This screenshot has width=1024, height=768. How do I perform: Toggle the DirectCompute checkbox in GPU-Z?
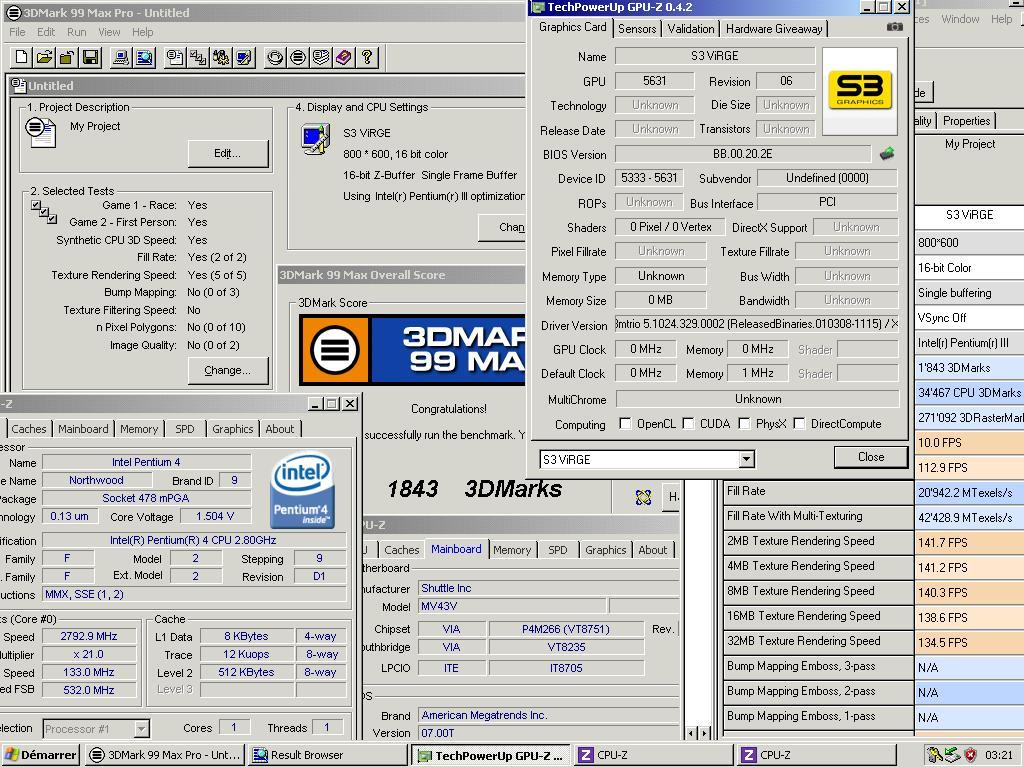(x=799, y=424)
